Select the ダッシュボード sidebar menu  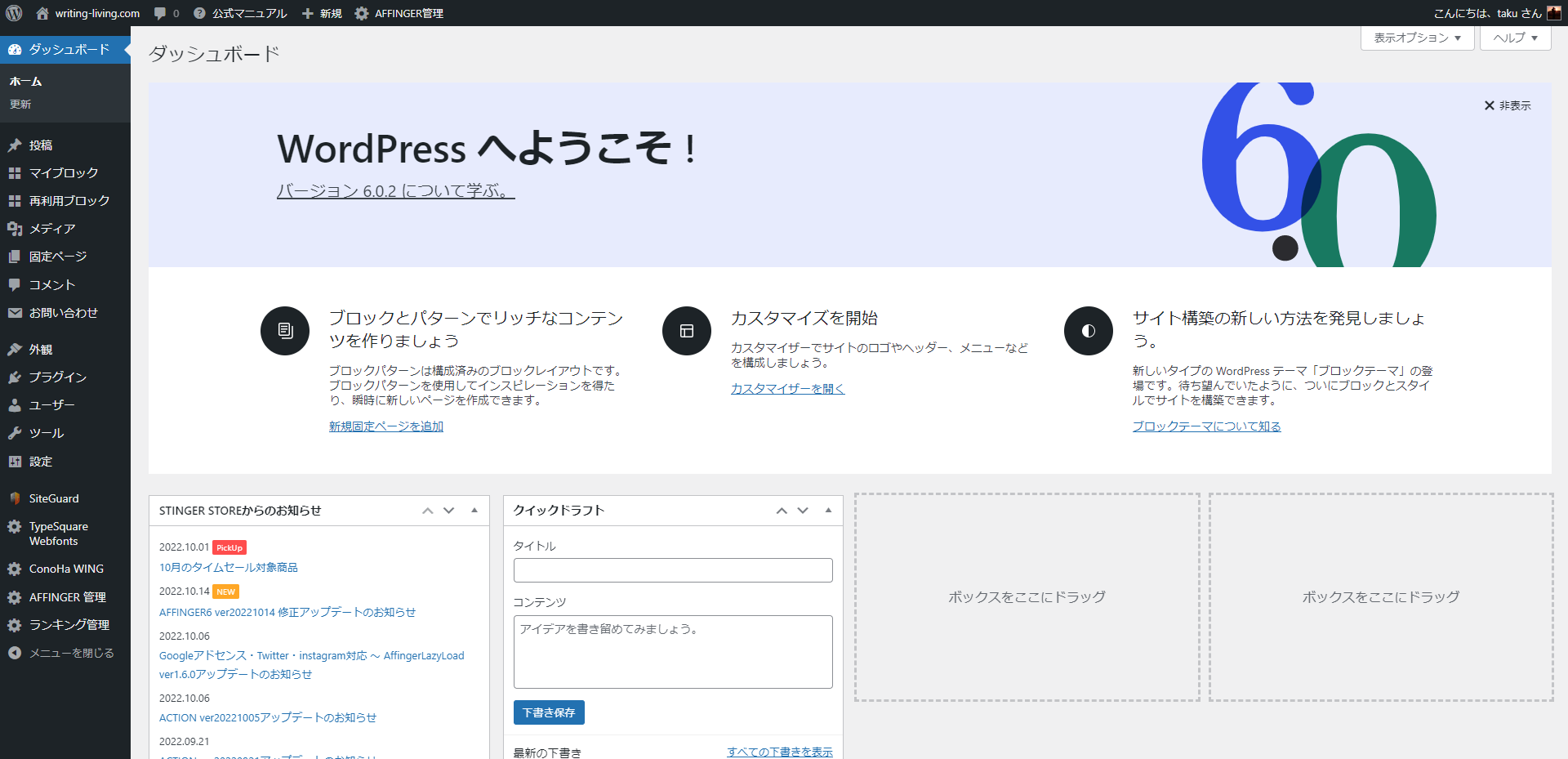[65, 49]
